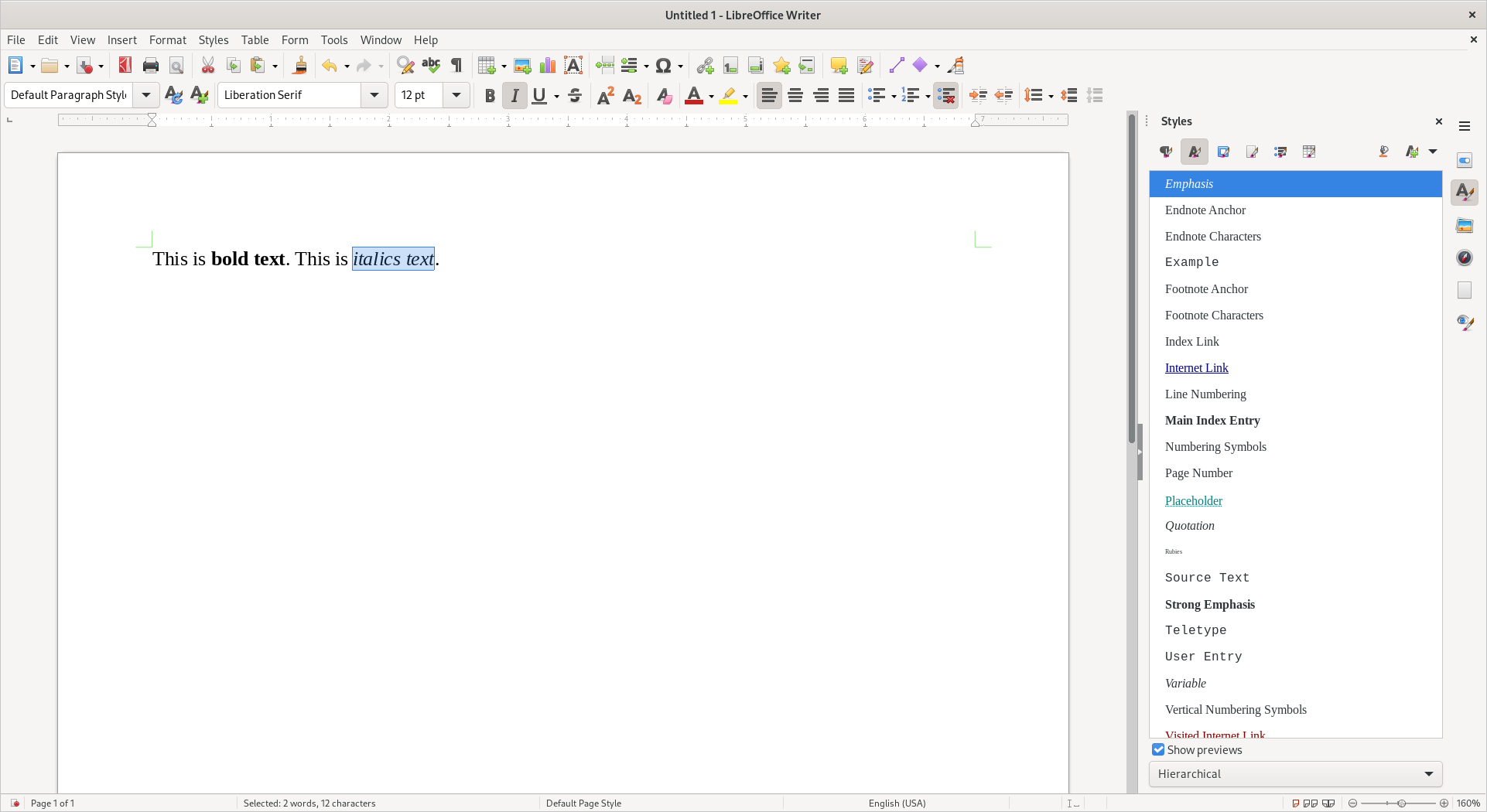1487x812 pixels.
Task: Enable strikethrough on selected text
Action: [575, 95]
